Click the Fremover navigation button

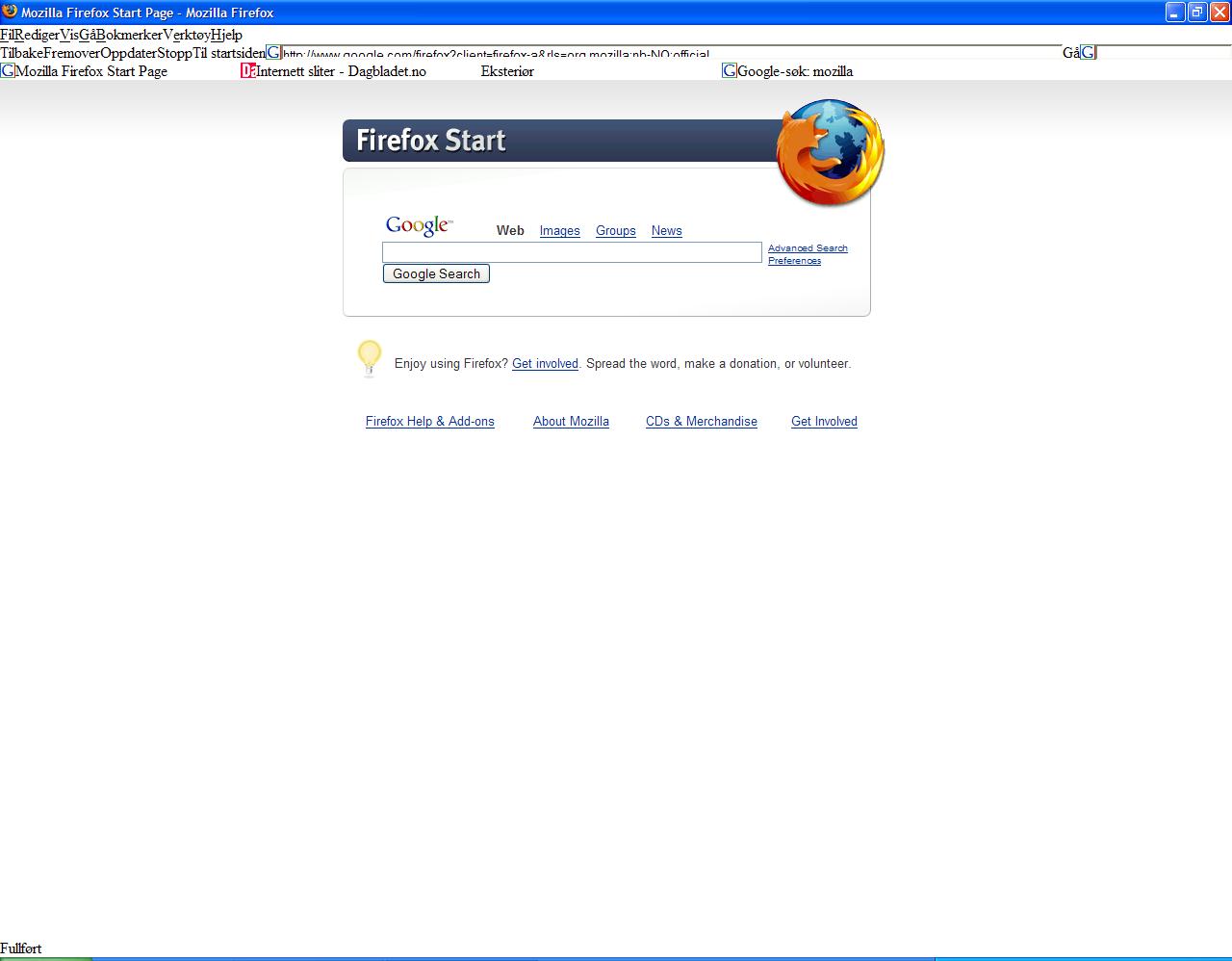[x=71, y=53]
